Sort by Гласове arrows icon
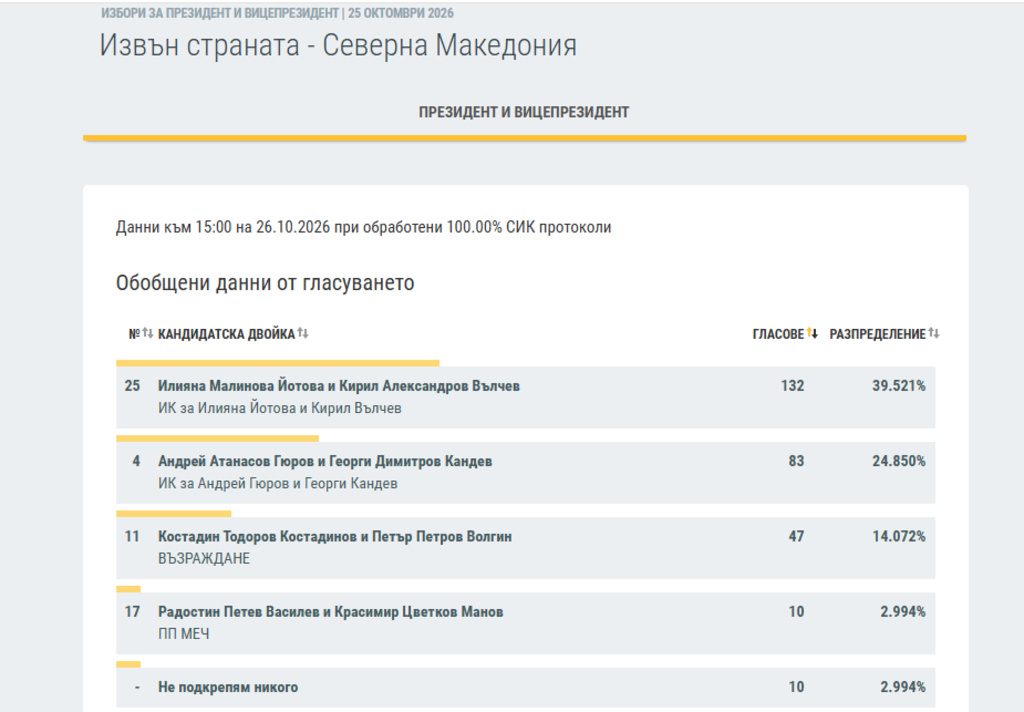1024x712 pixels. tap(812, 333)
